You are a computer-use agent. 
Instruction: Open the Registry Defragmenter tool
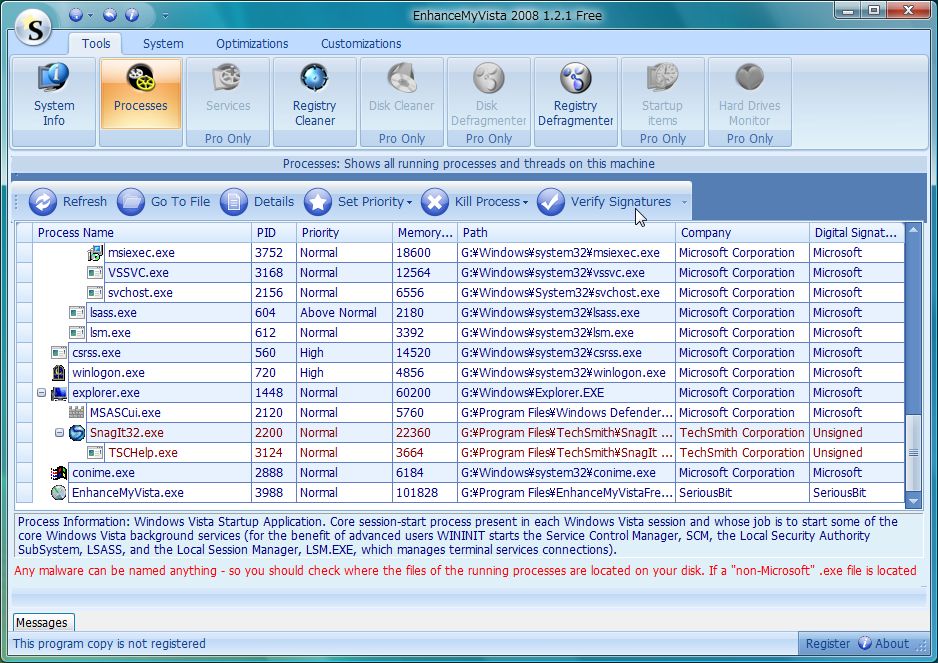click(x=575, y=102)
